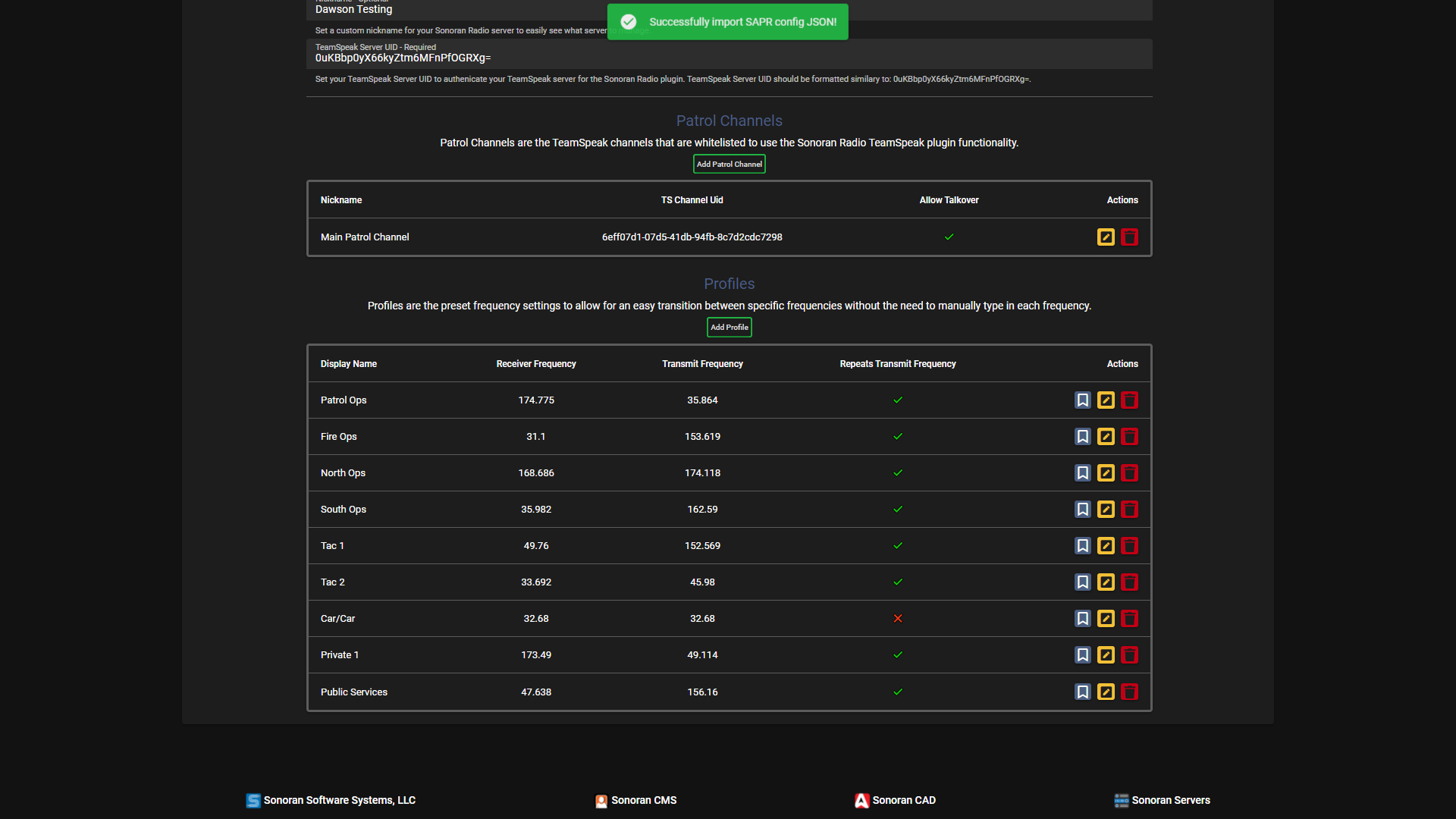Click the Patrol Channels section heading
The width and height of the screenshot is (1456, 819).
click(729, 121)
